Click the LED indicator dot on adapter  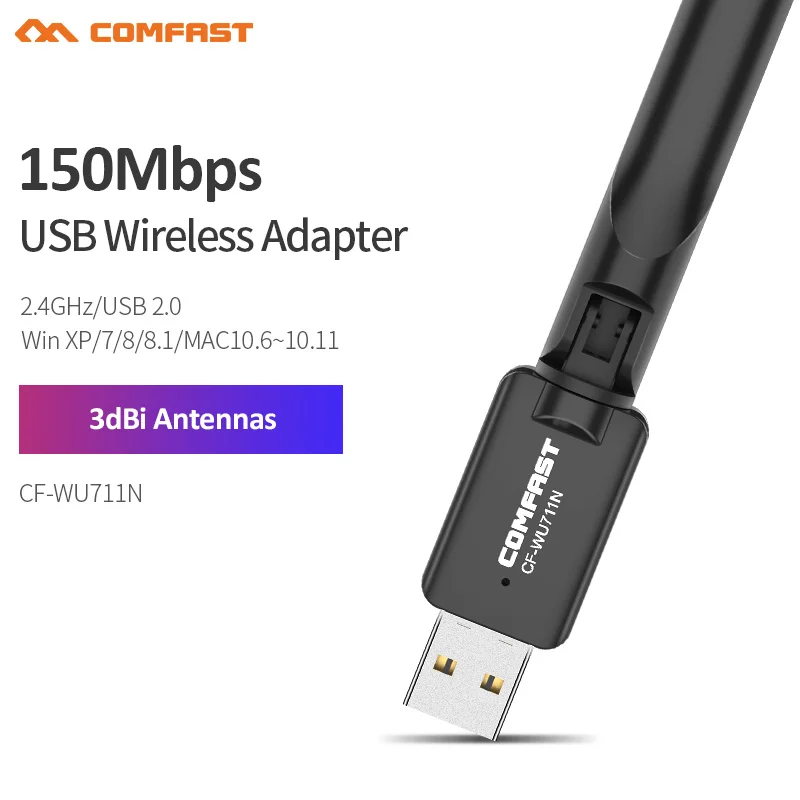click(x=506, y=582)
